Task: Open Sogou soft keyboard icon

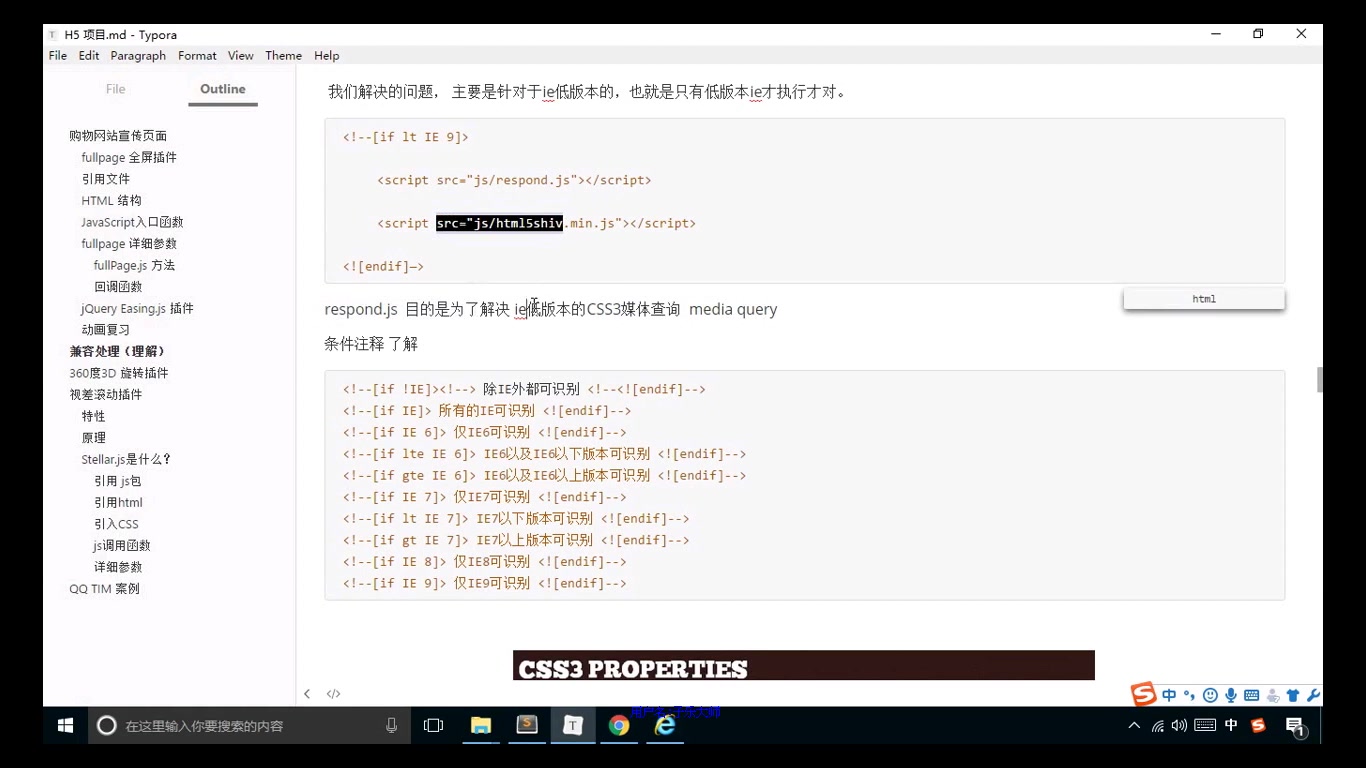Action: 1251,695
